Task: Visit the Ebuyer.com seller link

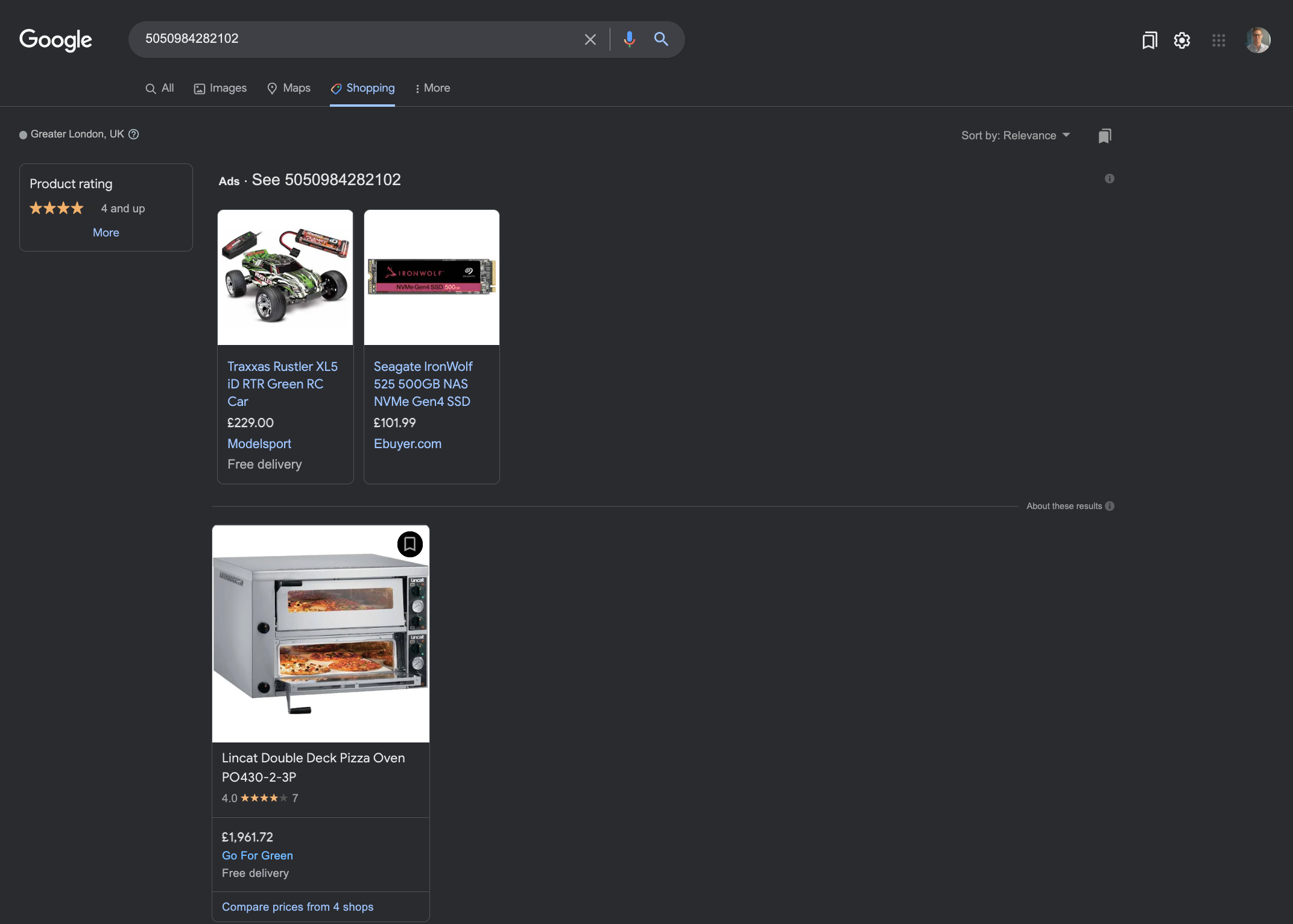Action: pyautogui.click(x=408, y=444)
